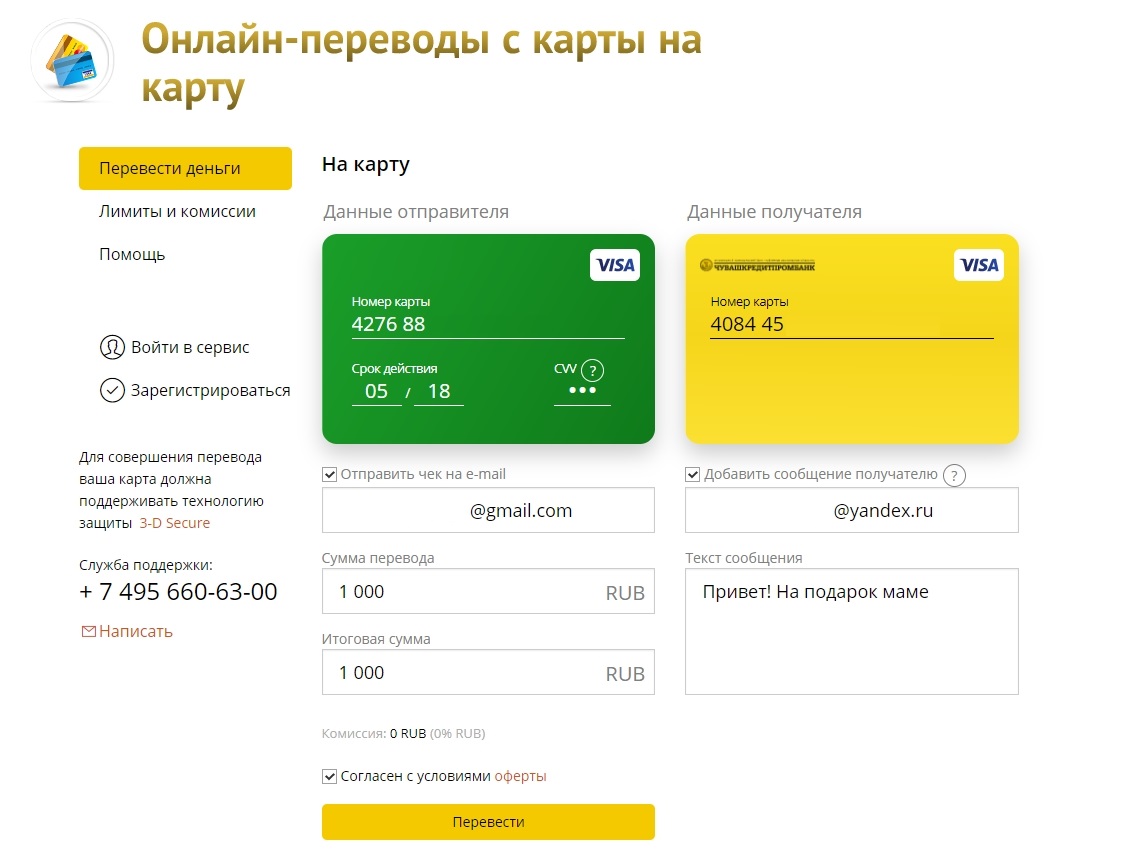Click the Chuvashkreditprombank logo on yellow card

[757, 266]
